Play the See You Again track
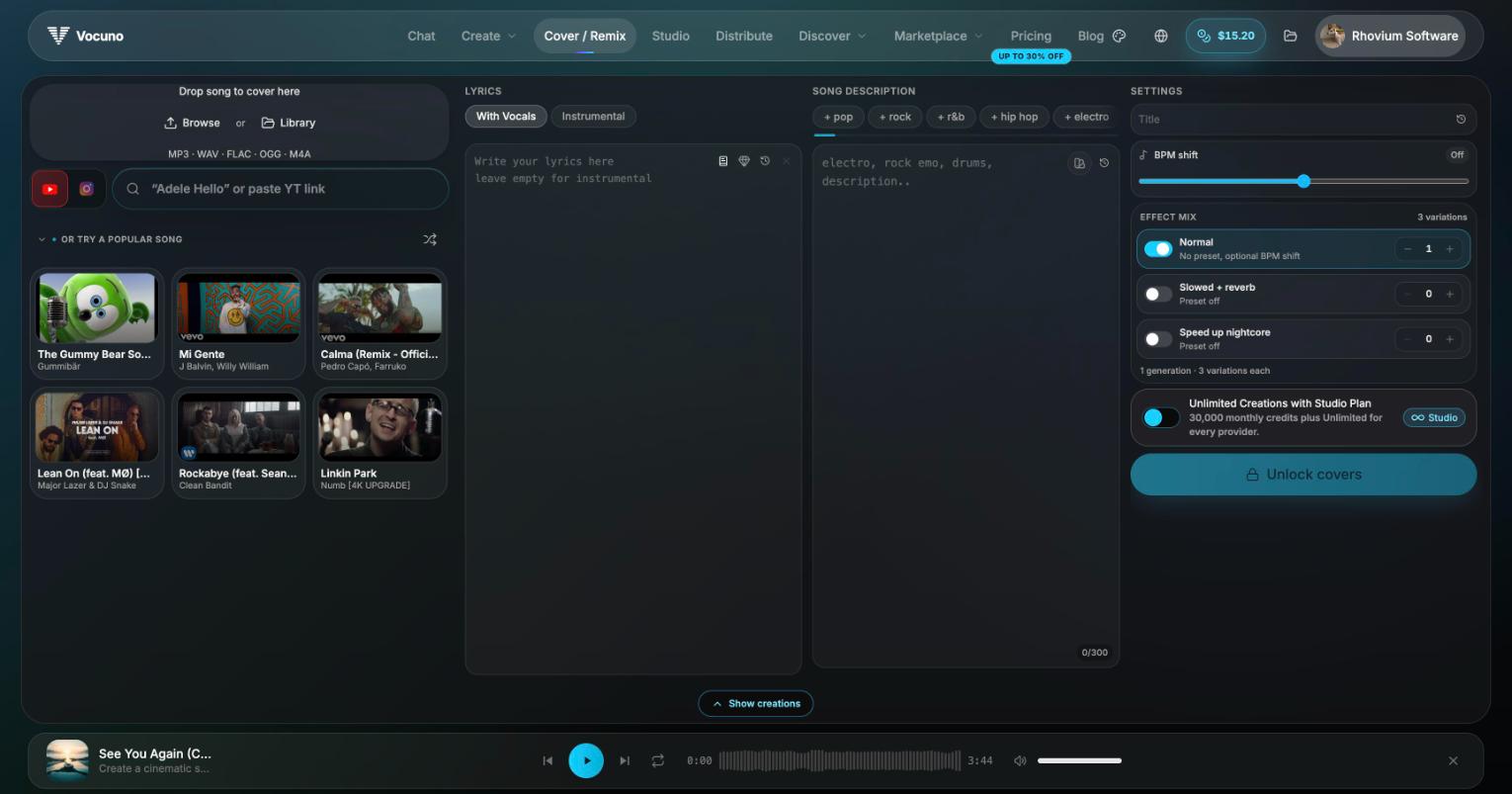 tap(586, 760)
